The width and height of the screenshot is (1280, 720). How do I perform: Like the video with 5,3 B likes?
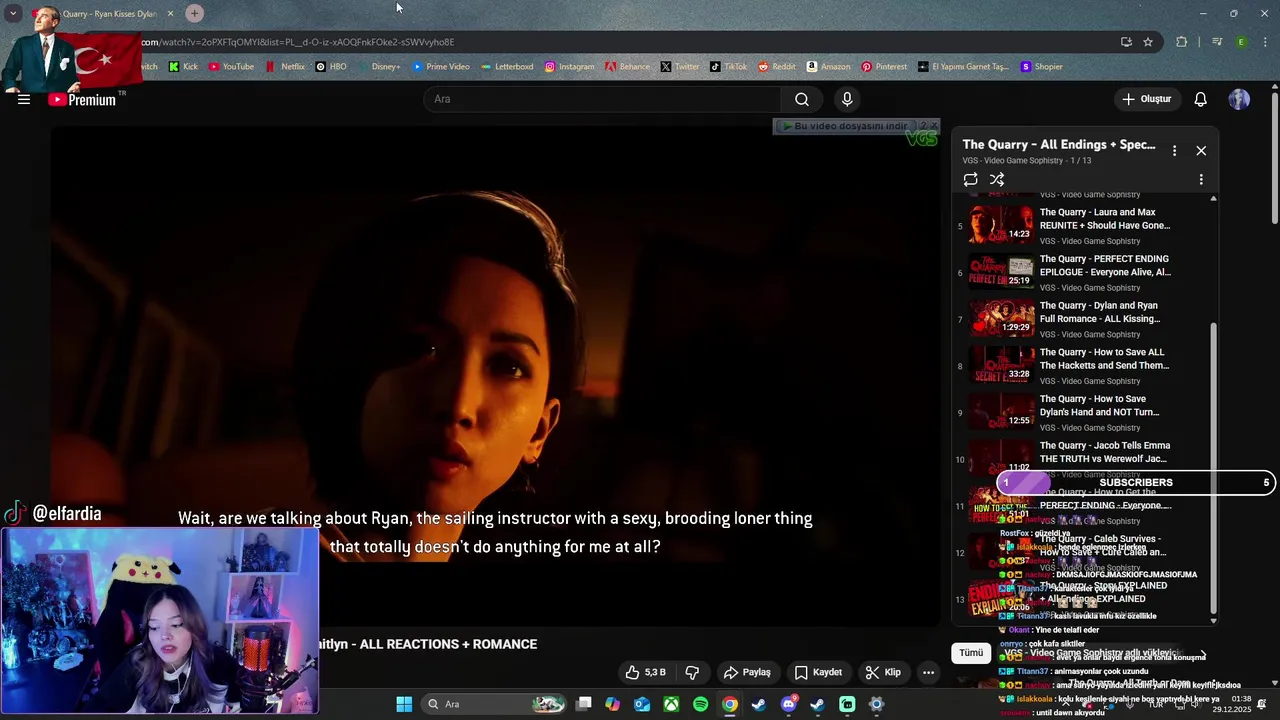click(645, 672)
